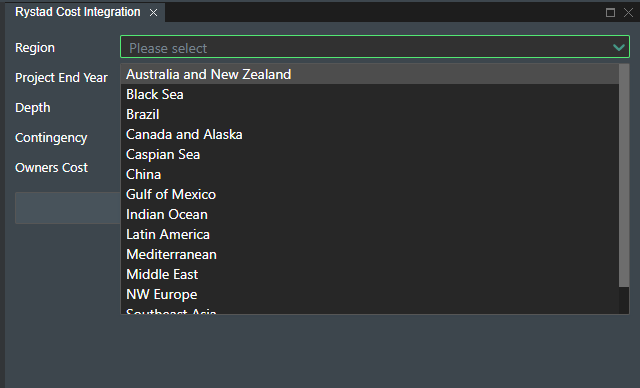Pick Indian Ocean option
This screenshot has height=388, width=640.
370,214
